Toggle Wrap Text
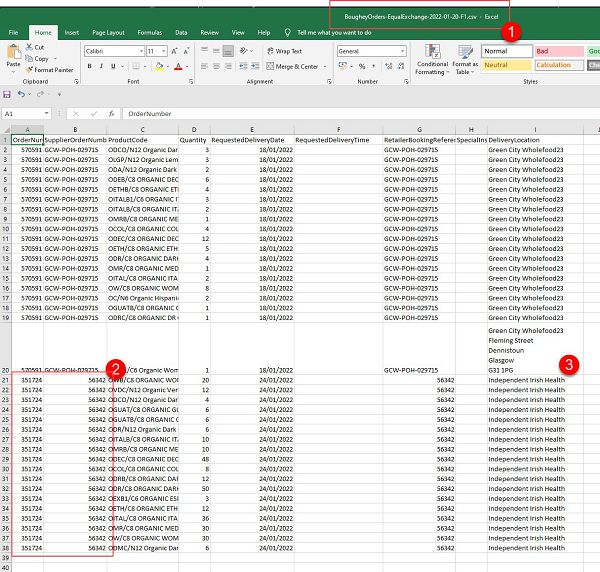600x572 pixels. click(x=284, y=51)
